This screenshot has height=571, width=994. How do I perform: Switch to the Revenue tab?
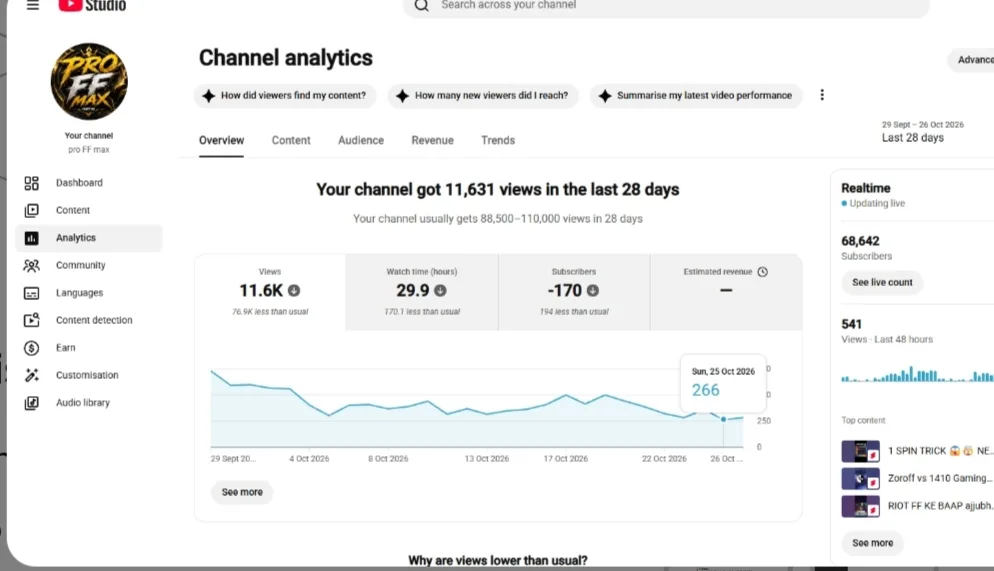click(432, 141)
